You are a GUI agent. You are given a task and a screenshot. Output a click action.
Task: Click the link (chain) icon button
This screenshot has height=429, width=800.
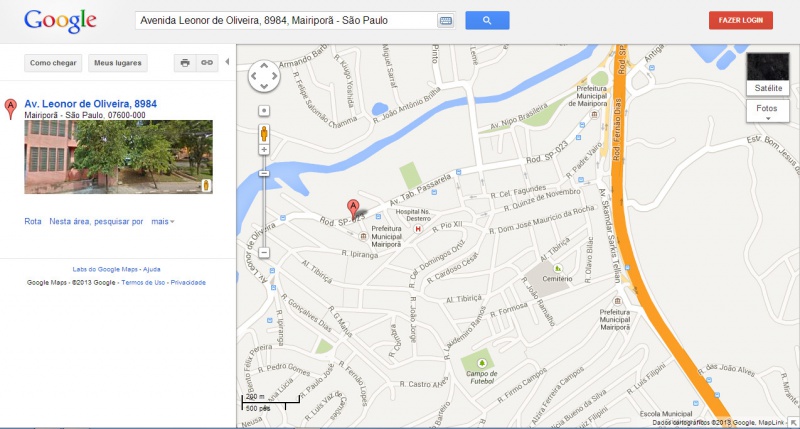[x=207, y=63]
